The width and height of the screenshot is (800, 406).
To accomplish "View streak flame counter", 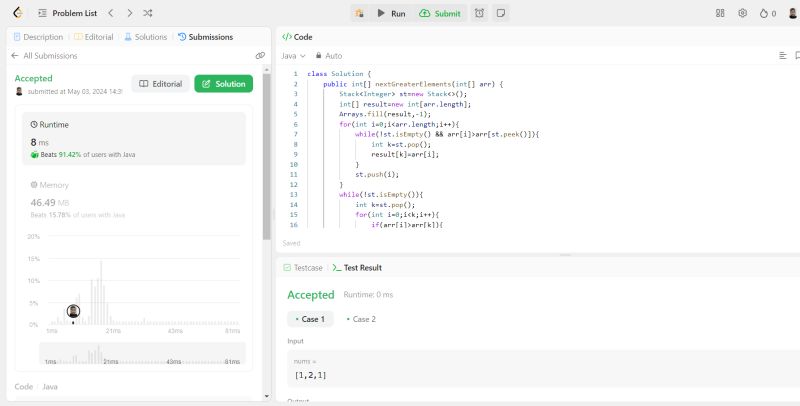I will pyautogui.click(x=768, y=13).
